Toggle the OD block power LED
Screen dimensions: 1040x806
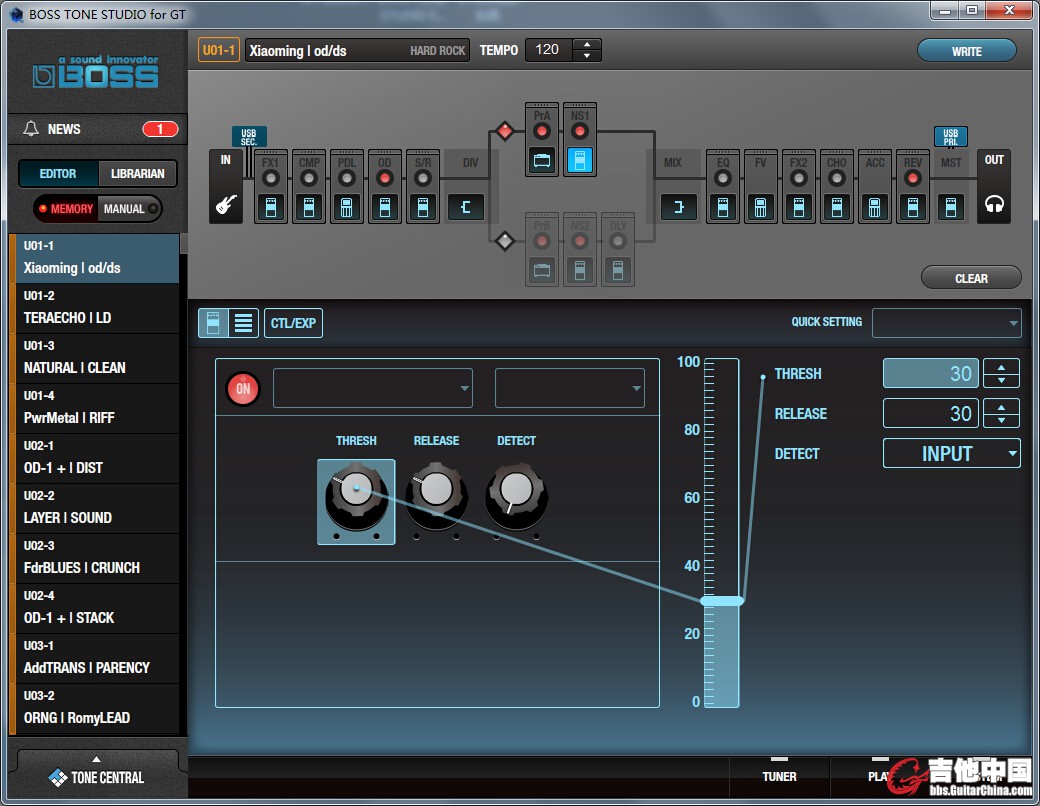(385, 178)
